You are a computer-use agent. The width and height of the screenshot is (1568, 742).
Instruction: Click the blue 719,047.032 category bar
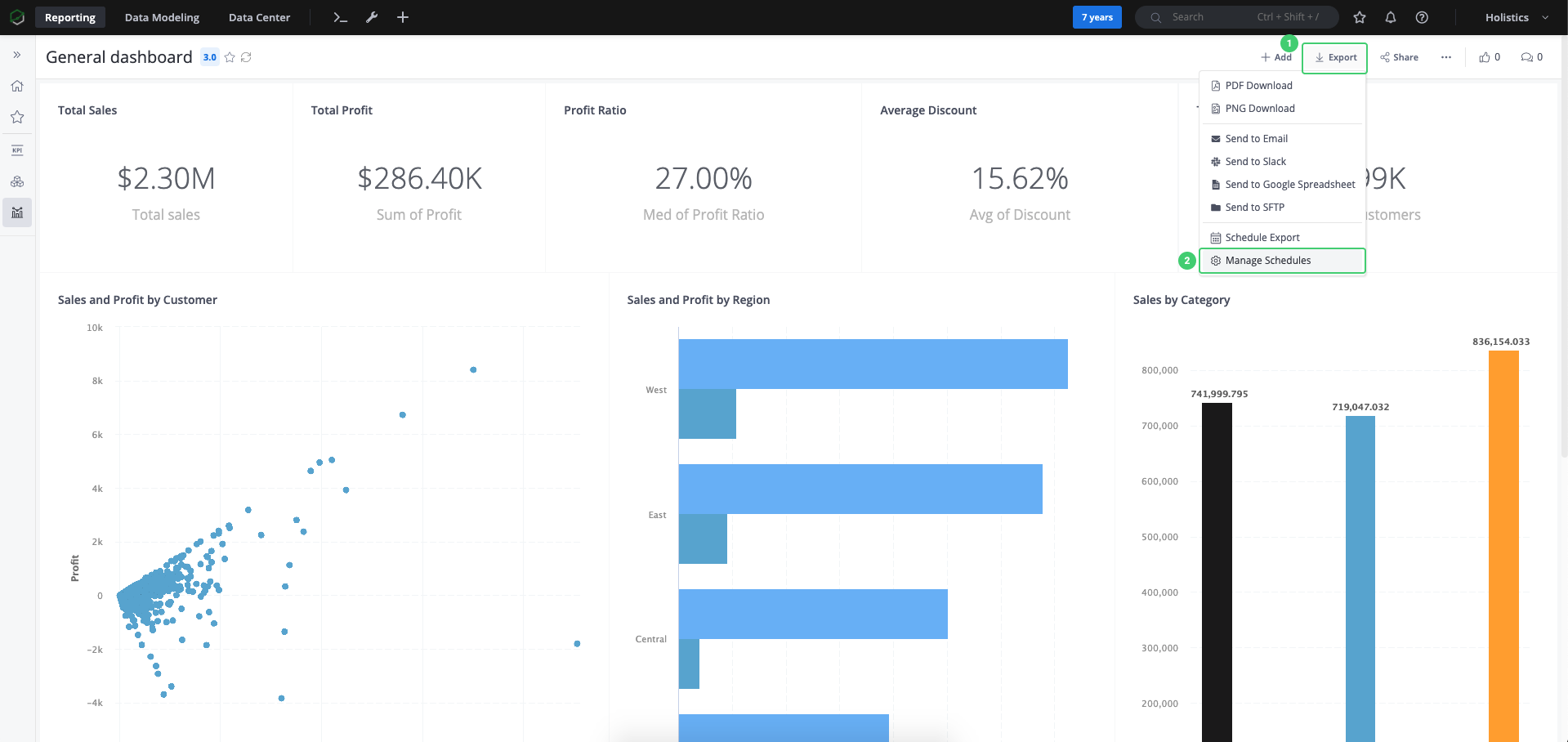click(x=1360, y=579)
